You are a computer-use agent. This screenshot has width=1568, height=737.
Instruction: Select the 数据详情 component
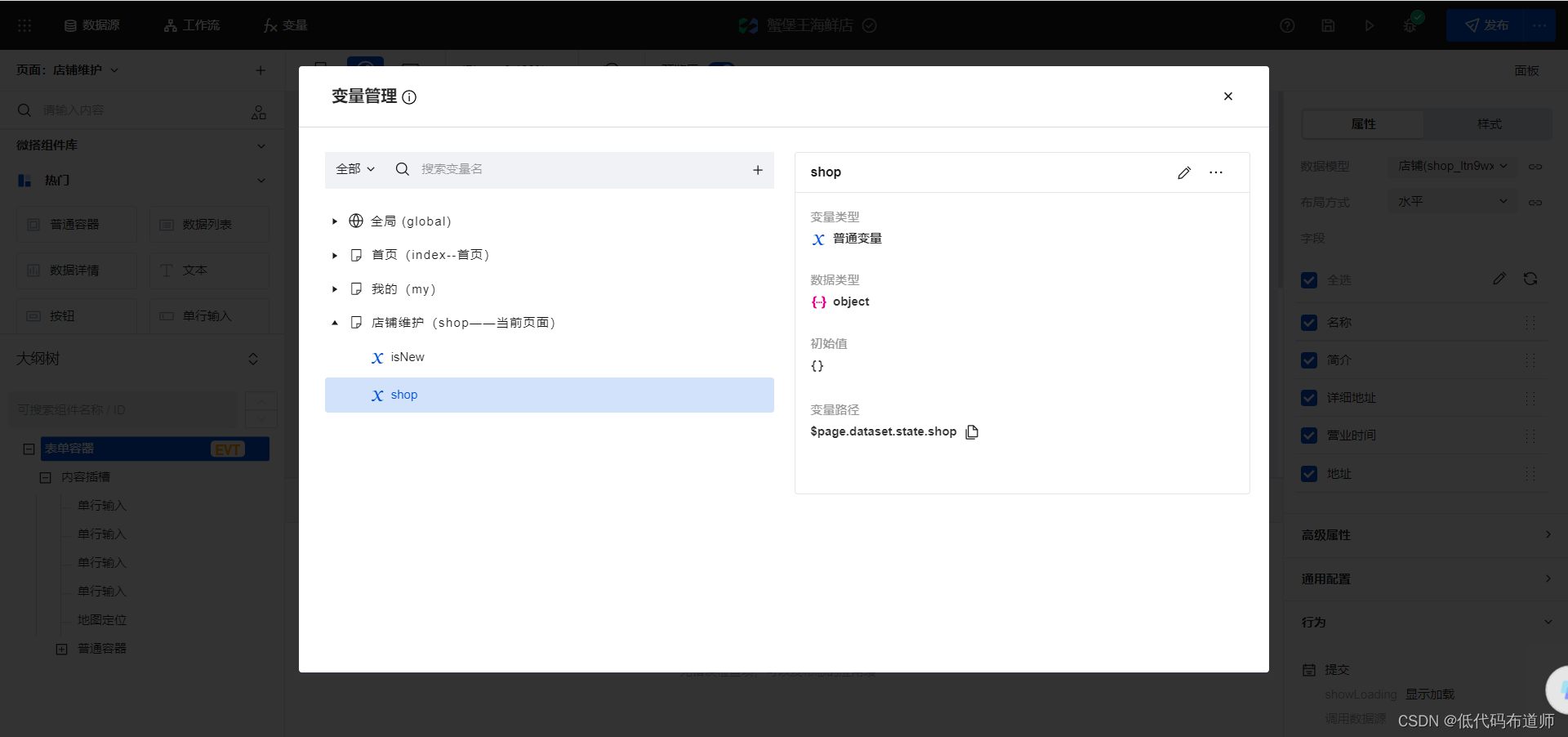[x=77, y=270]
